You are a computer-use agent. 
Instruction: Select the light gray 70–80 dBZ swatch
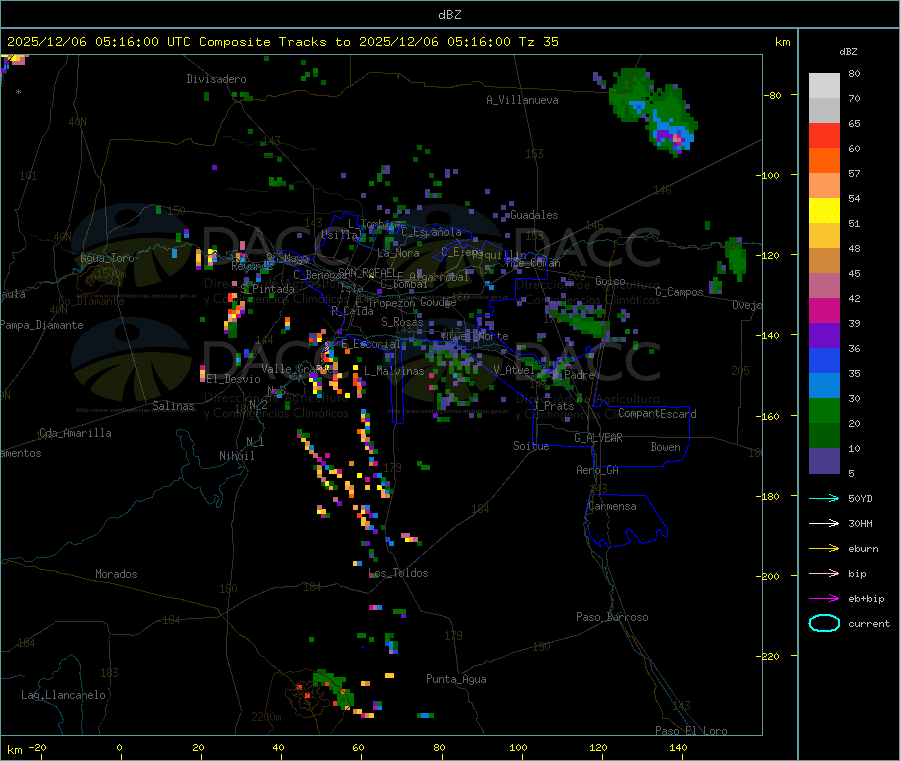[x=824, y=86]
